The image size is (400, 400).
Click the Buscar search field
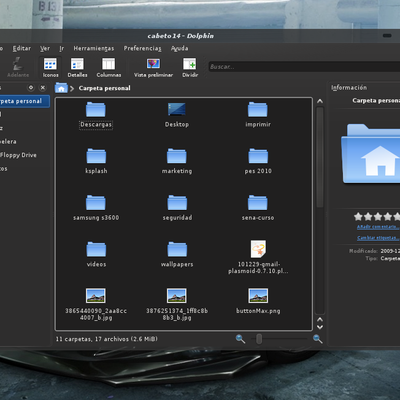304,67
